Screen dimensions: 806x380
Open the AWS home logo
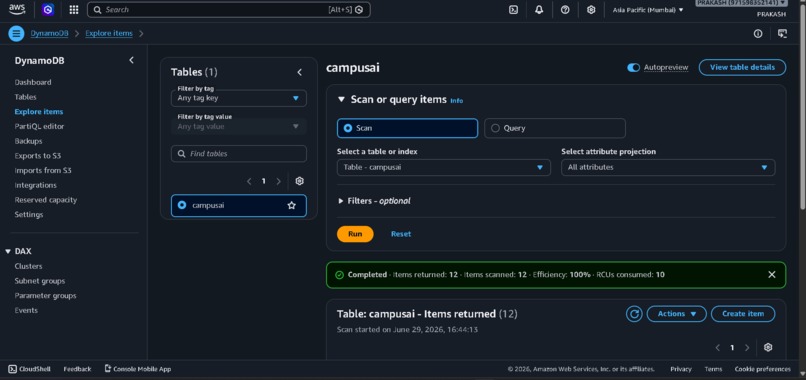(16, 9)
